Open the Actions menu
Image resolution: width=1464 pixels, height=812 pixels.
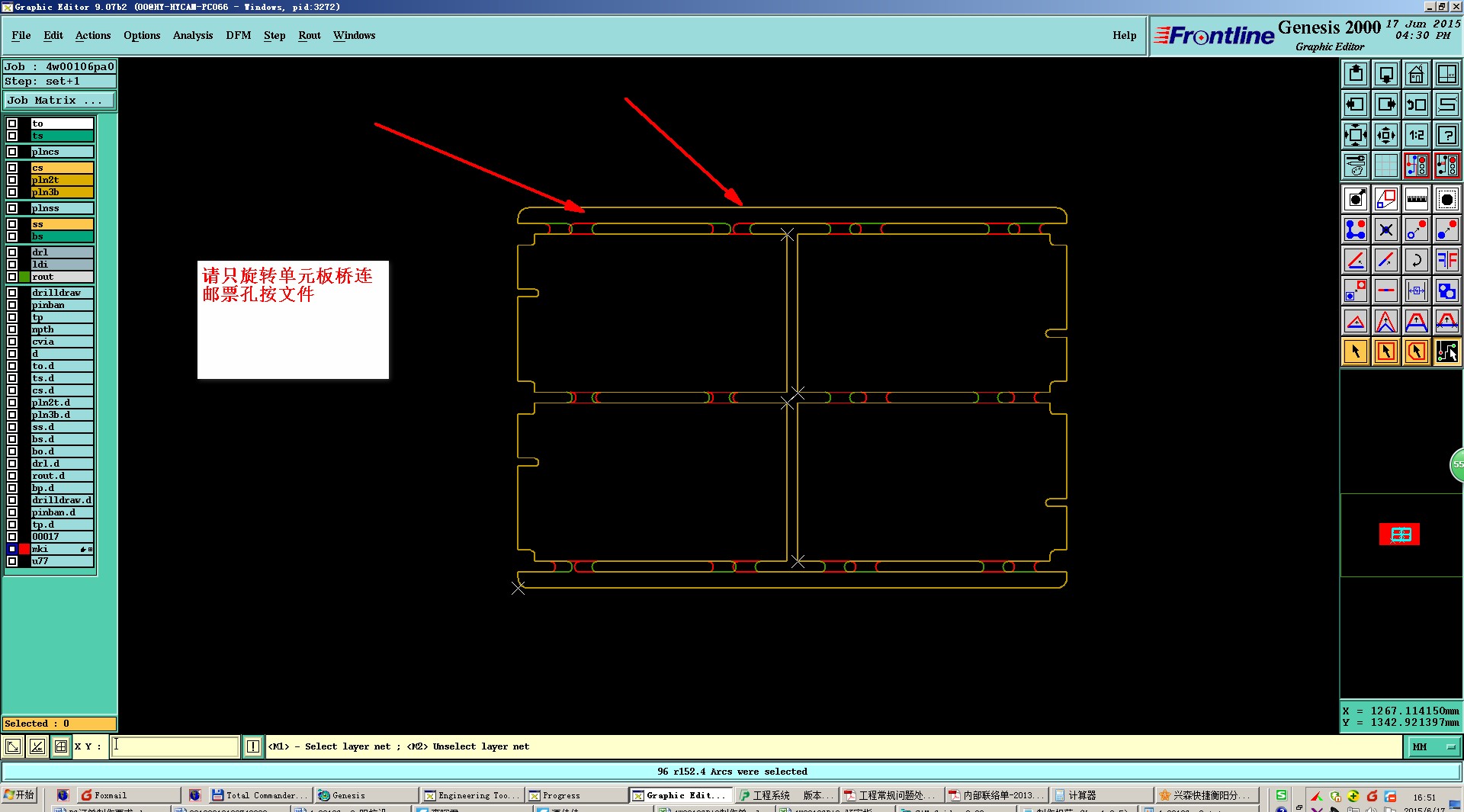pyautogui.click(x=93, y=35)
